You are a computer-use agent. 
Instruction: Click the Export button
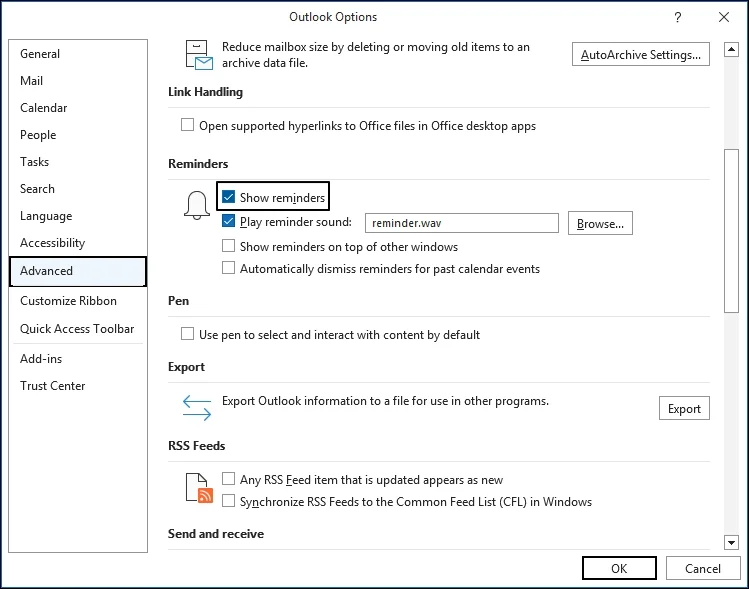point(684,408)
